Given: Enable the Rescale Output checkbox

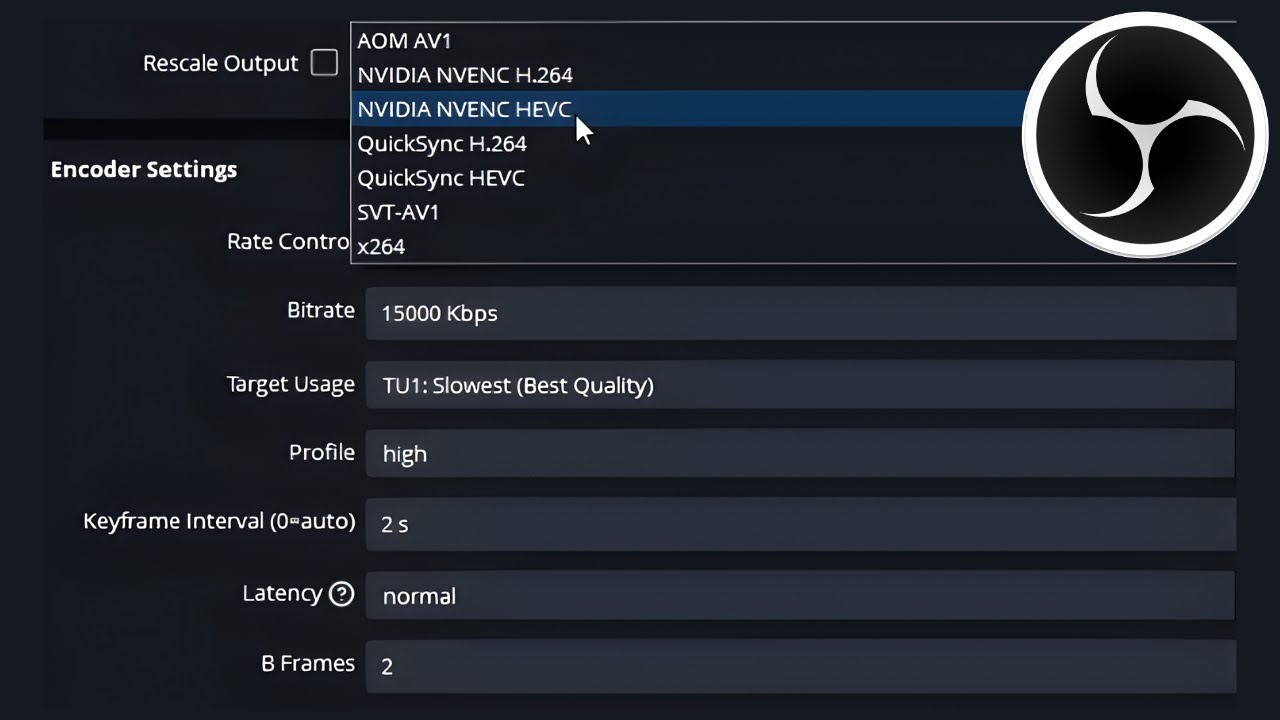Looking at the screenshot, I should pyautogui.click(x=324, y=63).
